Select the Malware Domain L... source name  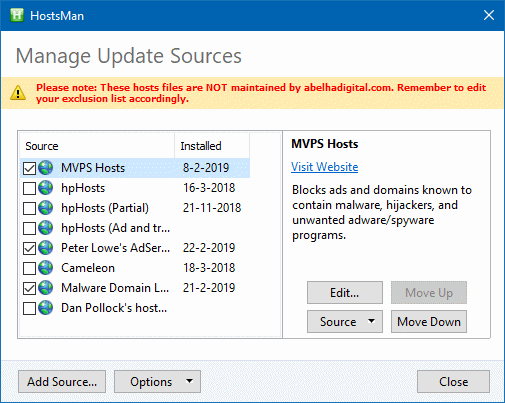(x=115, y=288)
